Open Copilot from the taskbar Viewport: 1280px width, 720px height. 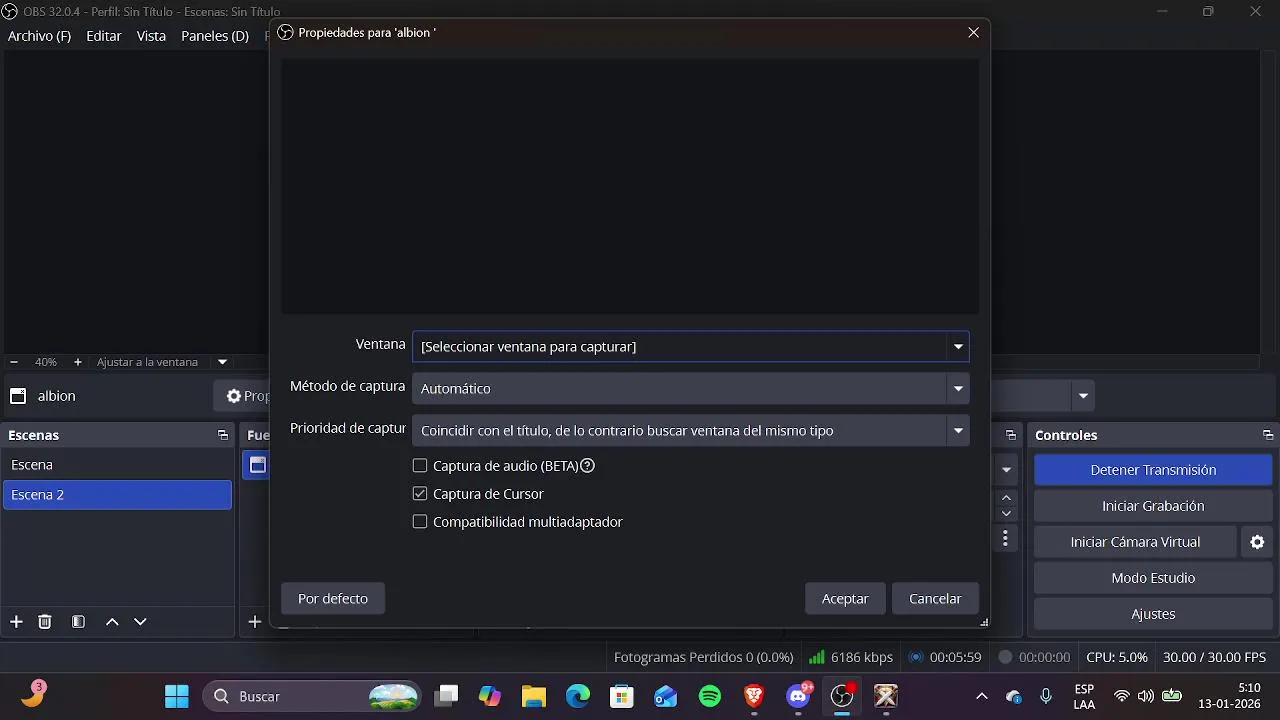pyautogui.click(x=490, y=696)
